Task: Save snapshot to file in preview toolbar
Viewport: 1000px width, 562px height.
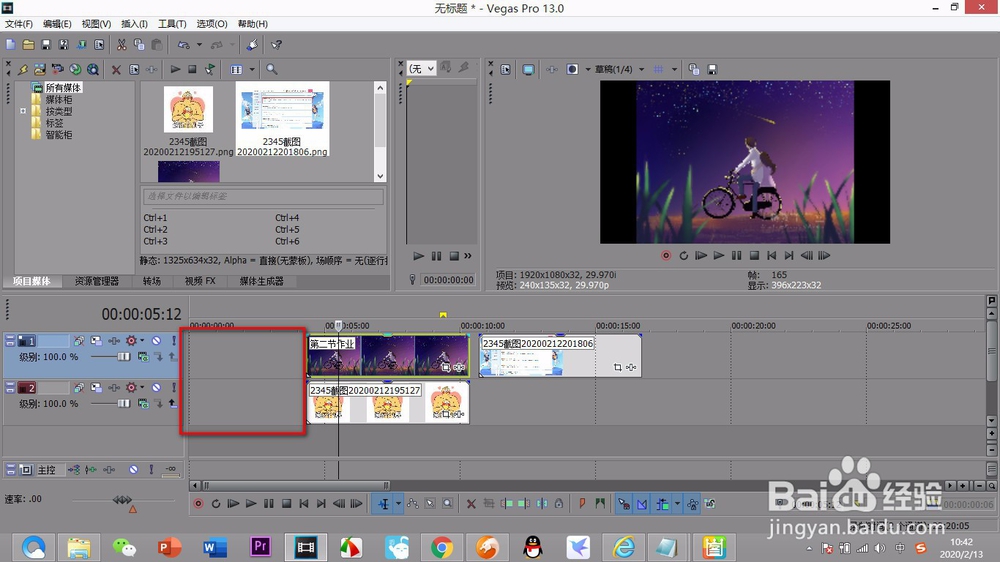Action: pyautogui.click(x=712, y=69)
